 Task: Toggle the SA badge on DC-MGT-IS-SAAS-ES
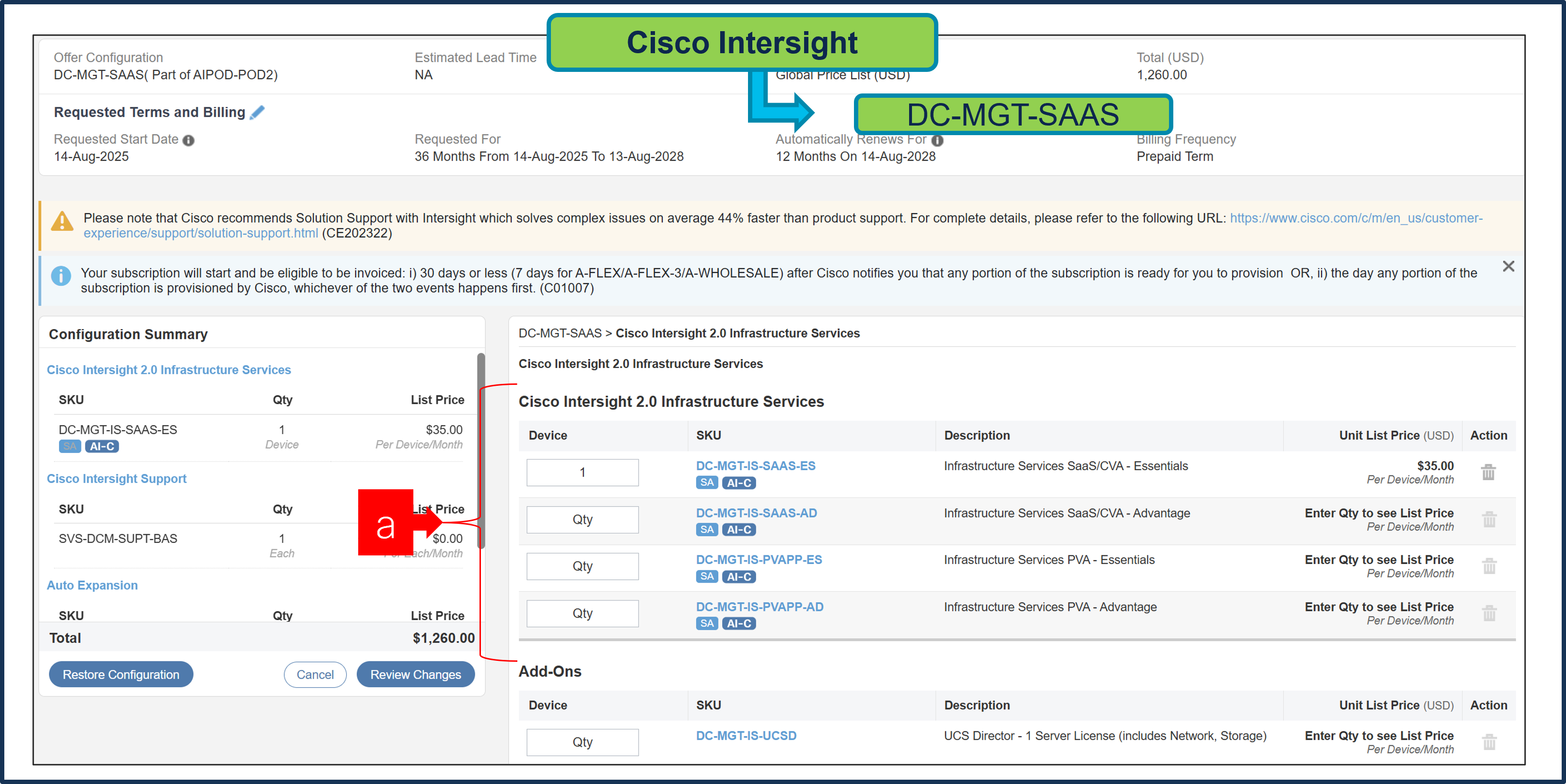tap(706, 483)
